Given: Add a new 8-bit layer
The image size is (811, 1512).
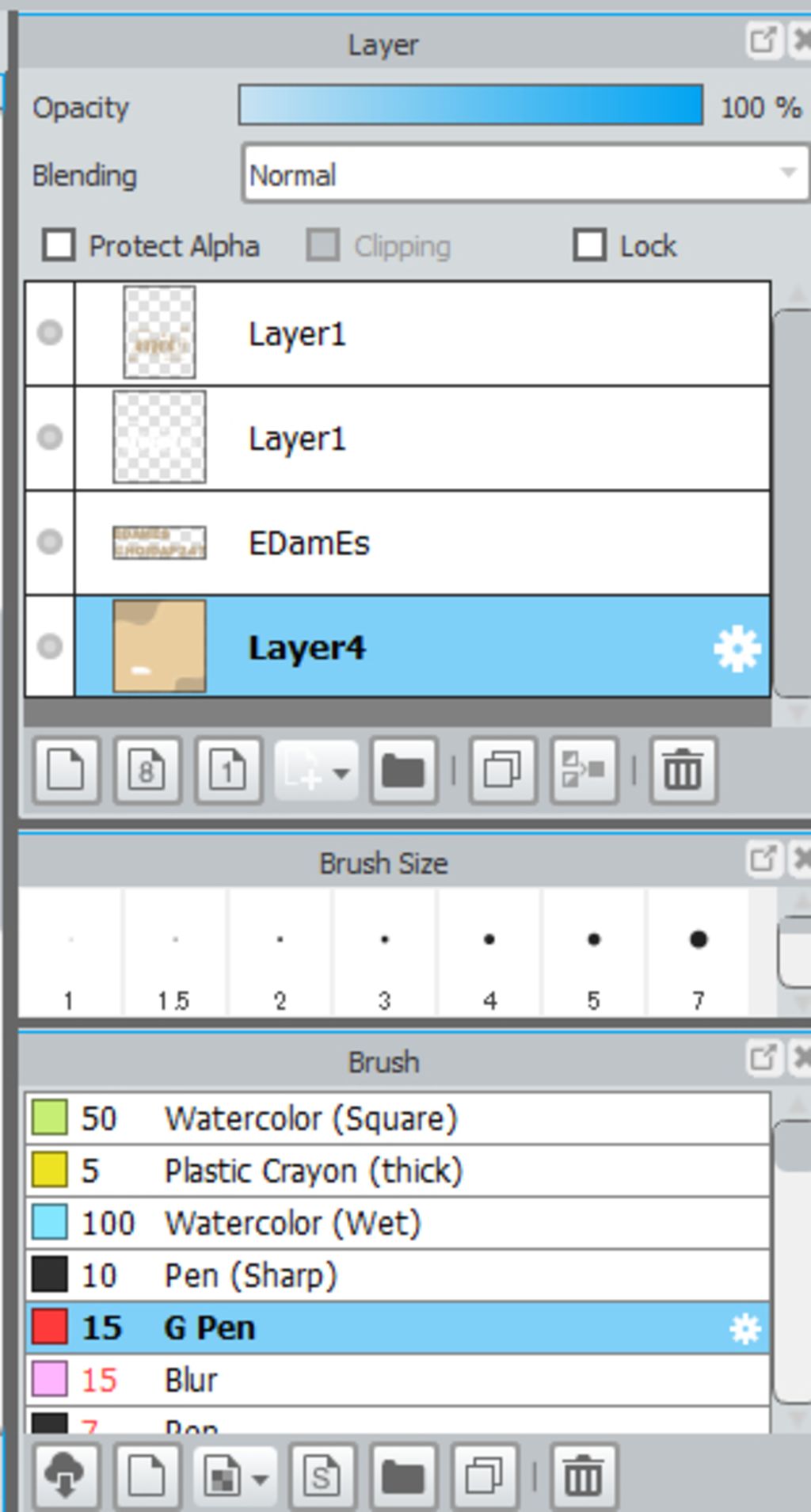Looking at the screenshot, I should (147, 770).
